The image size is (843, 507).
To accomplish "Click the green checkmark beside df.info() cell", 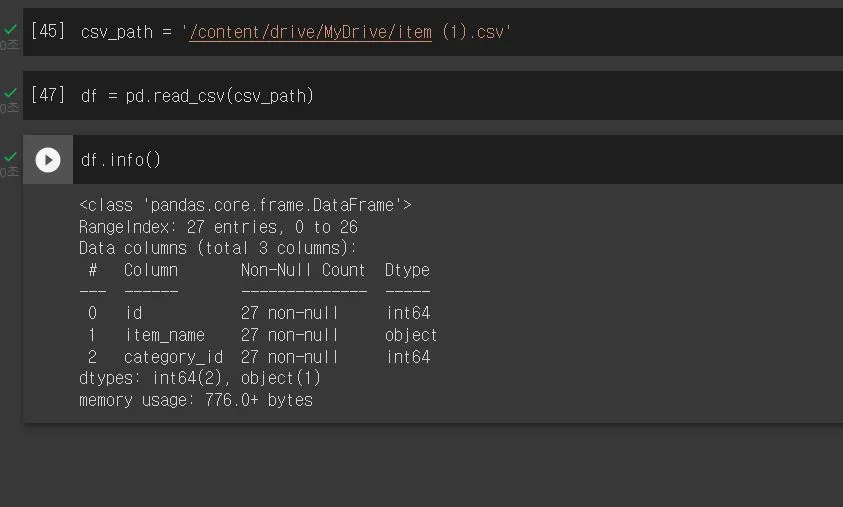I will point(10,156).
